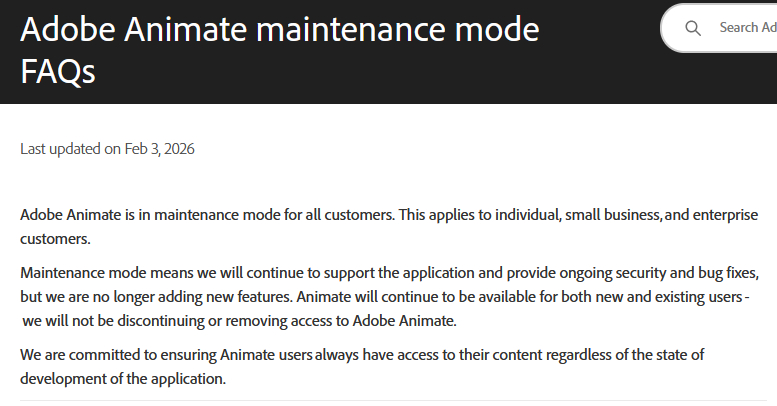Click the Feb 3, 2026 date
The width and height of the screenshot is (777, 406).
pos(159,149)
